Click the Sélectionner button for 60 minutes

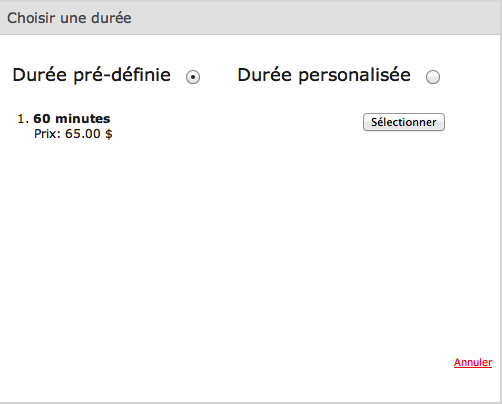click(x=404, y=122)
